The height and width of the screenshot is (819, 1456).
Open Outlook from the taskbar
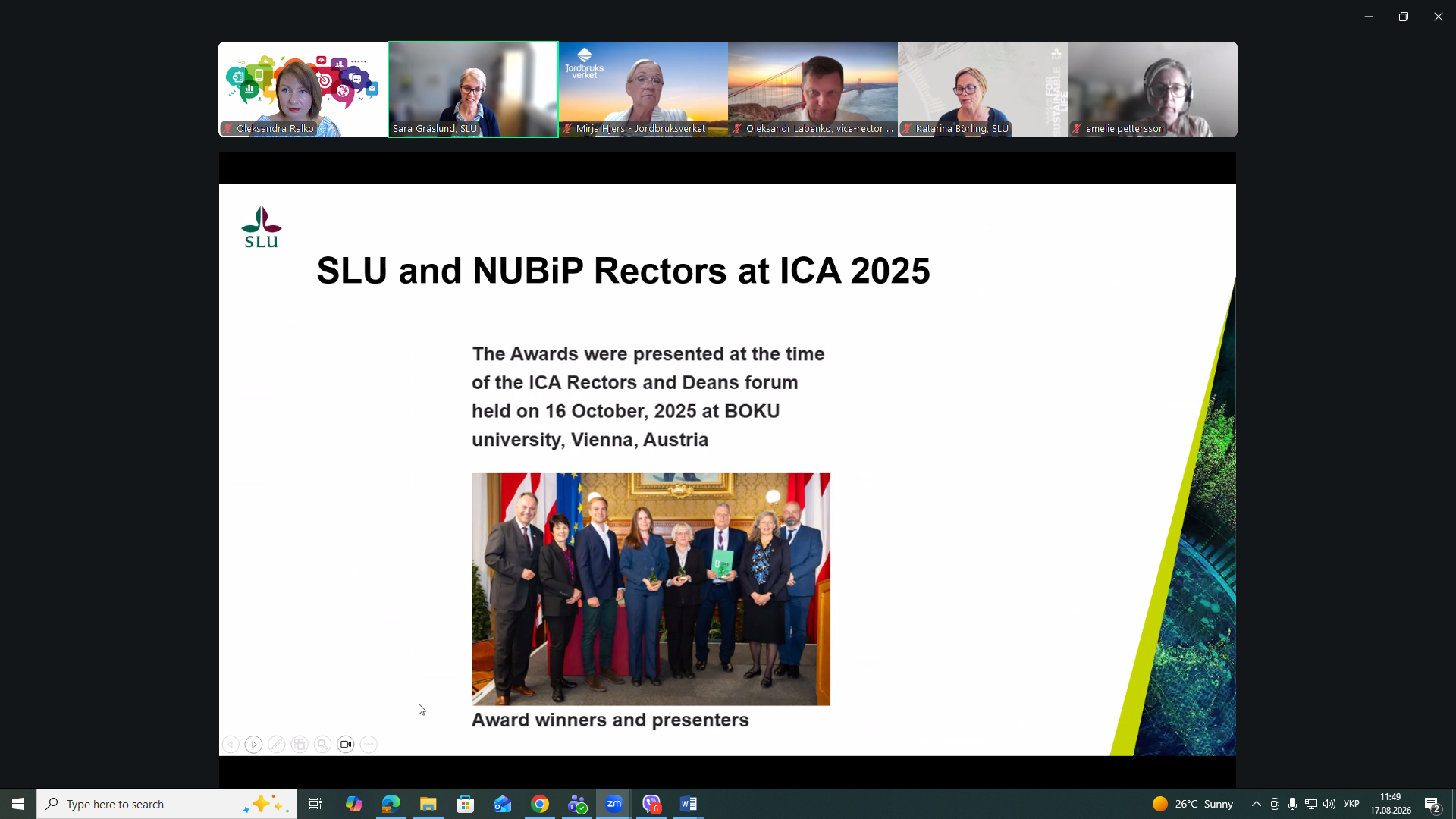[502, 804]
